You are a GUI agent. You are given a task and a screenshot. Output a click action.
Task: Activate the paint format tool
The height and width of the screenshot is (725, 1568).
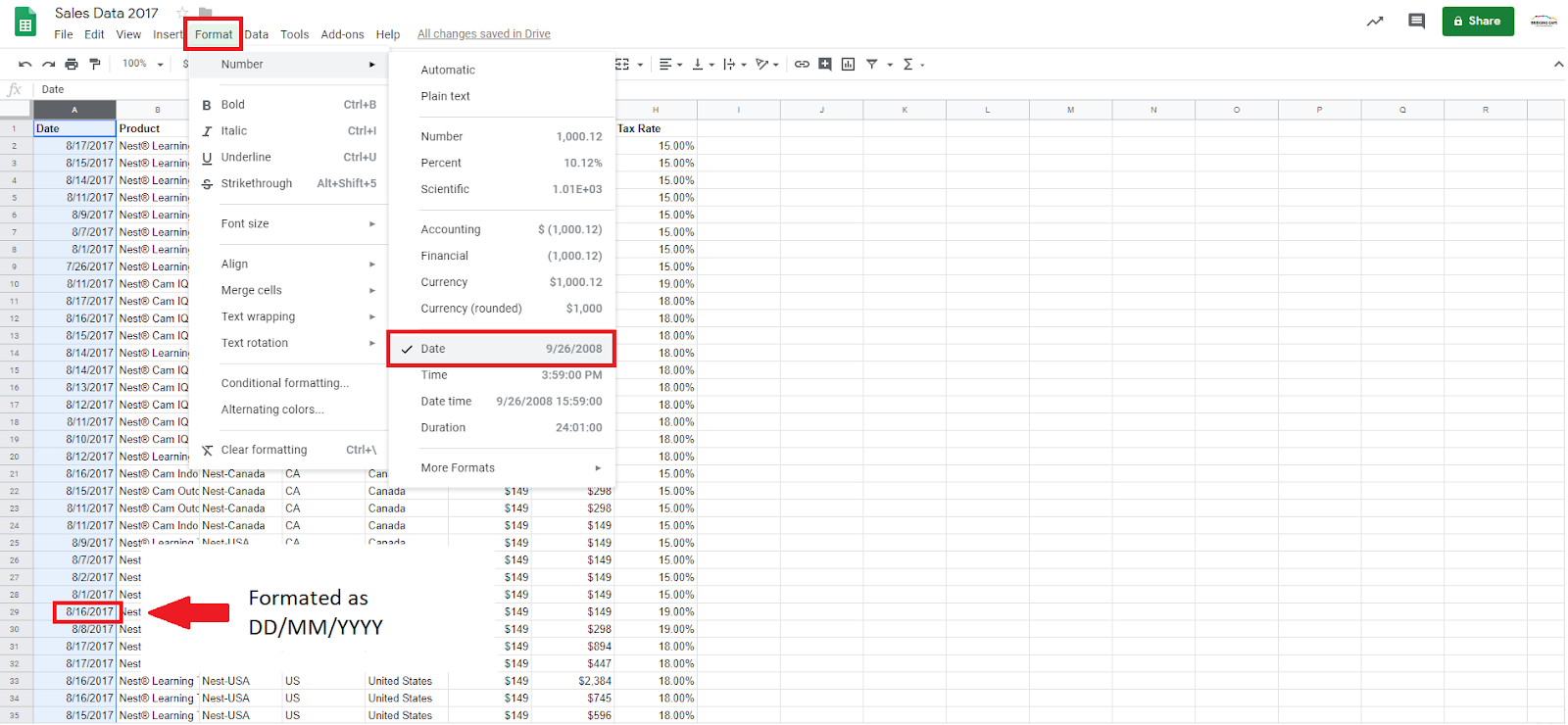(95, 64)
